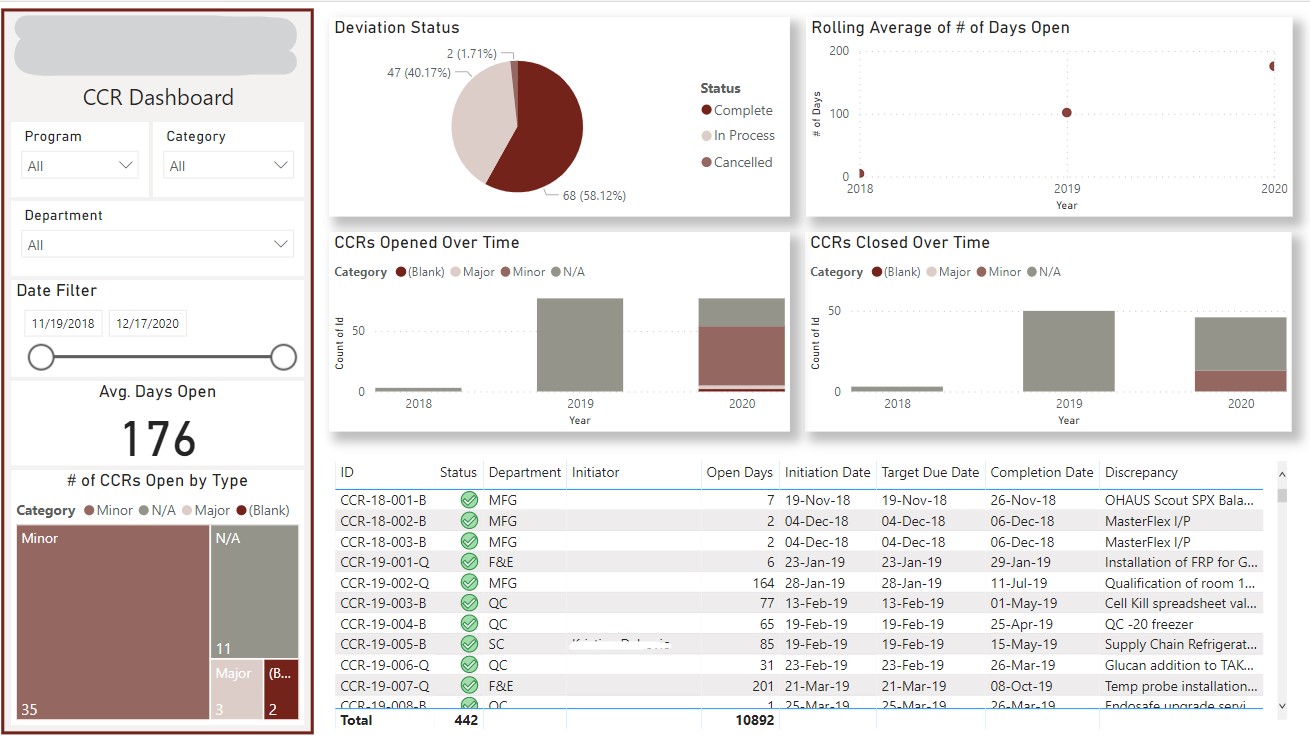The image size is (1310, 737).
Task: Click the Avg. Days Open value 176
Action: pos(158,439)
